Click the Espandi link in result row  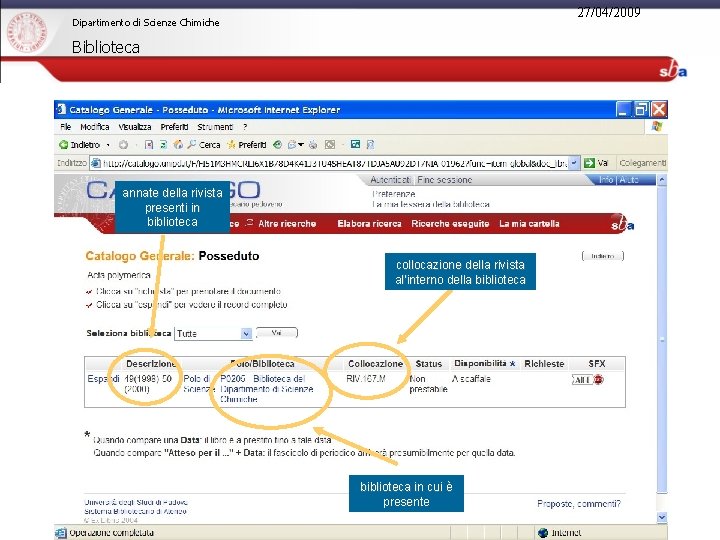[103, 379]
